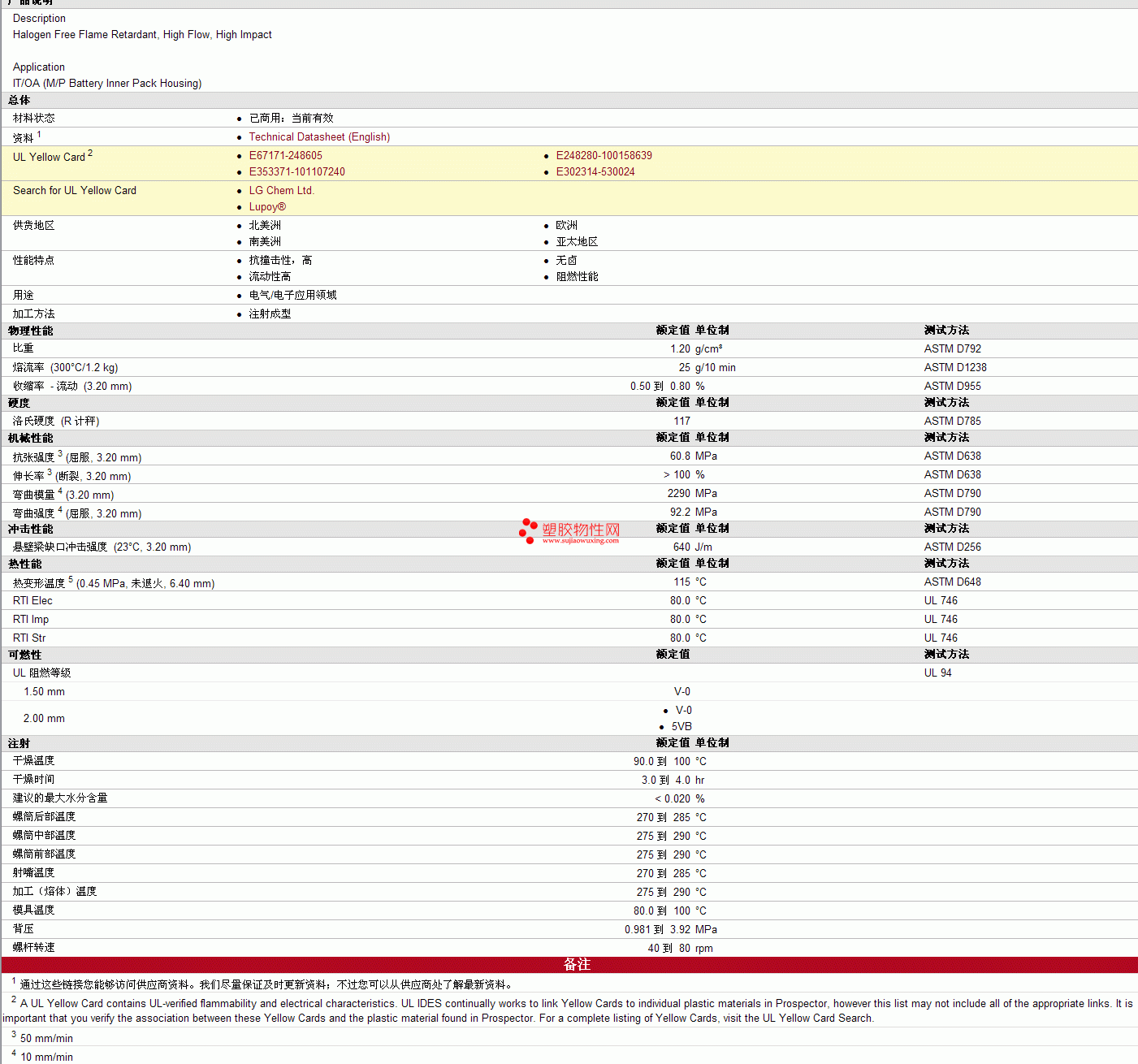Click the RTI Str row label

[29, 638]
